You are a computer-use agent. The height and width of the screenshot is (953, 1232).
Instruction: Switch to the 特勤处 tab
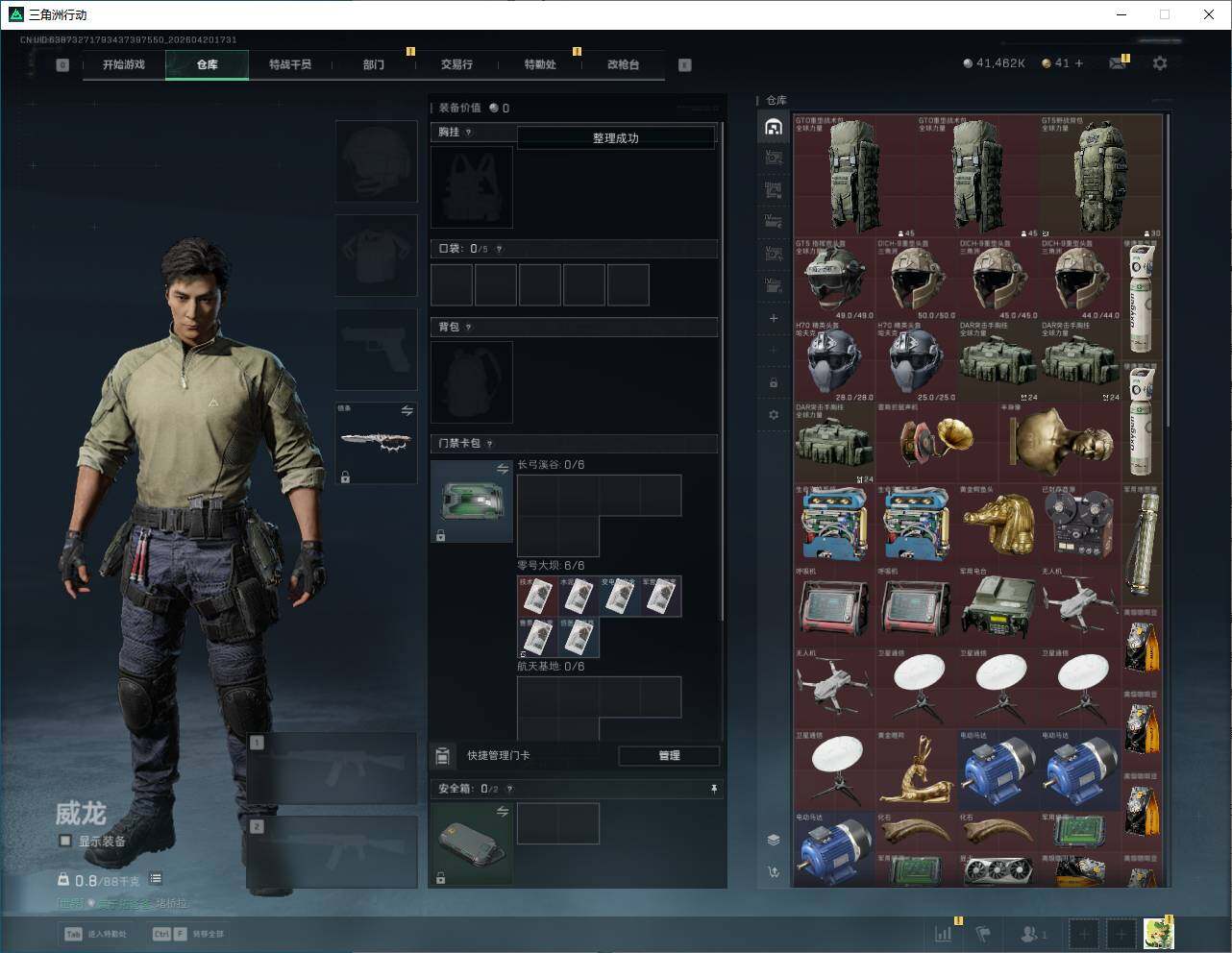[540, 64]
